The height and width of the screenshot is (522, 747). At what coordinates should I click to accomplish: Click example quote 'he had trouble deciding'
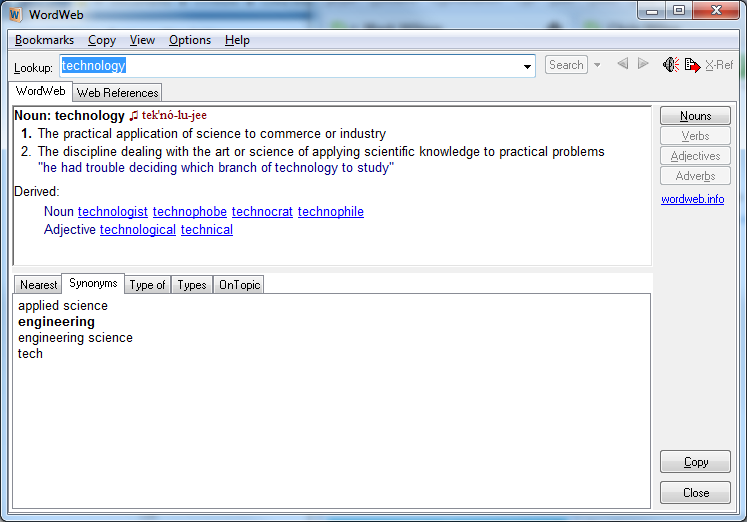(216, 168)
